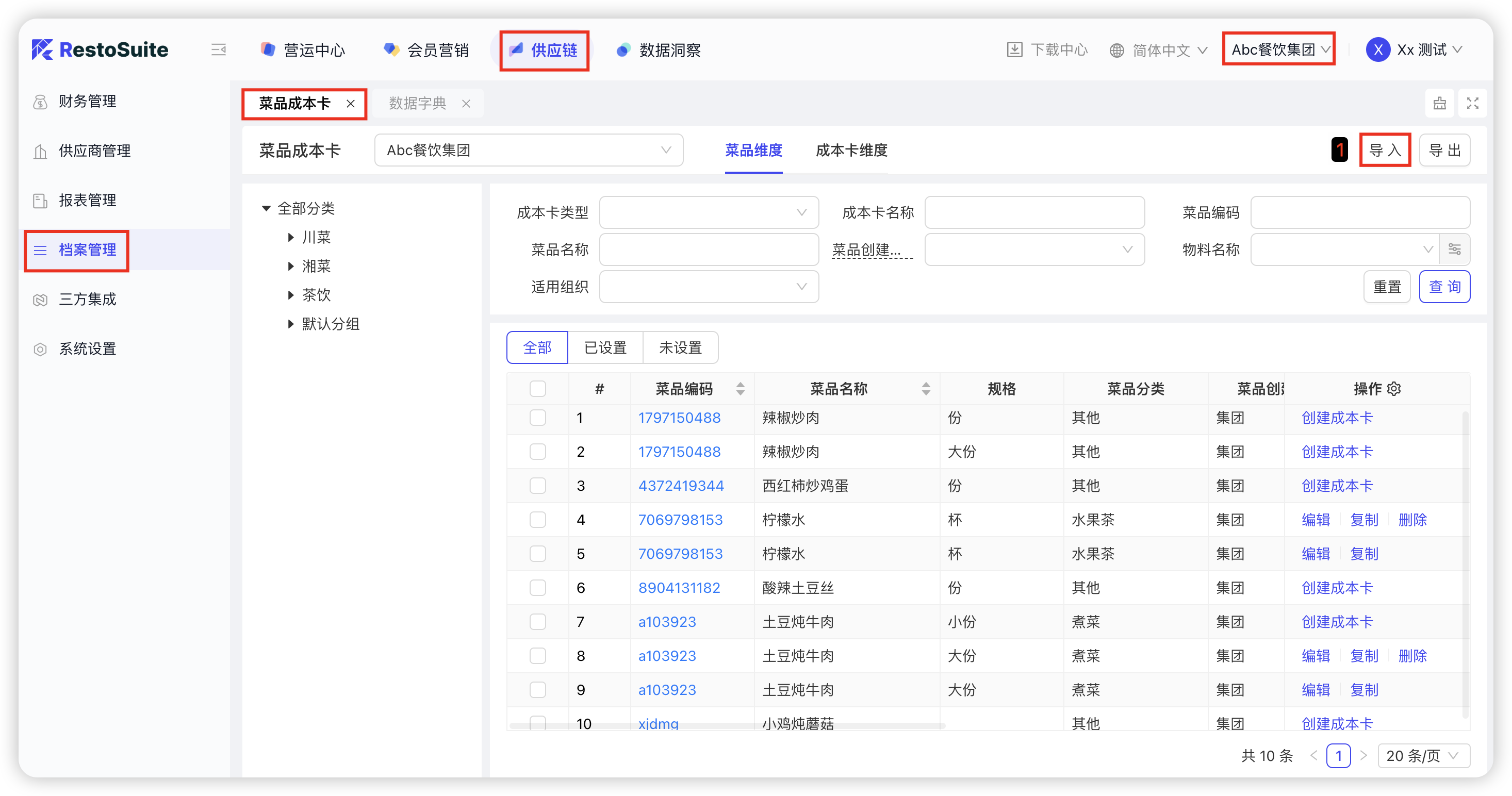Open column settings gear in 操作 header
Image resolution: width=1512 pixels, height=796 pixels.
point(1394,388)
